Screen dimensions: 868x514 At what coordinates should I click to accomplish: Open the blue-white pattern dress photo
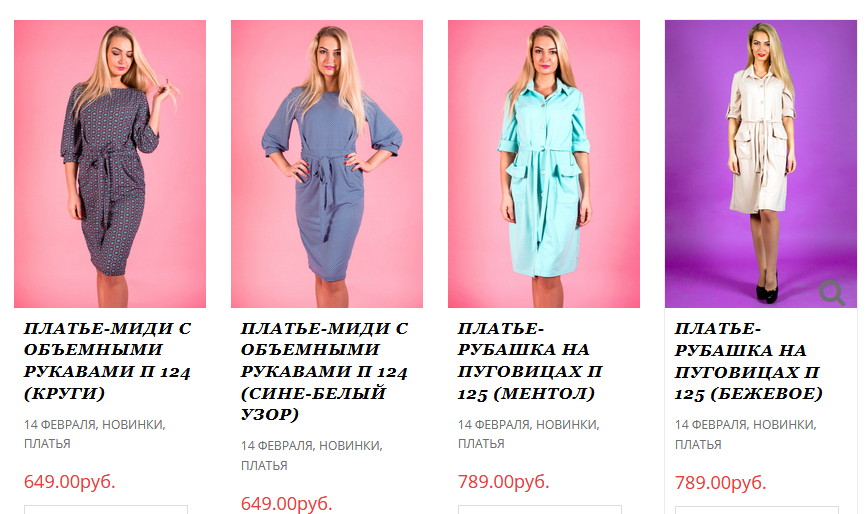[327, 164]
